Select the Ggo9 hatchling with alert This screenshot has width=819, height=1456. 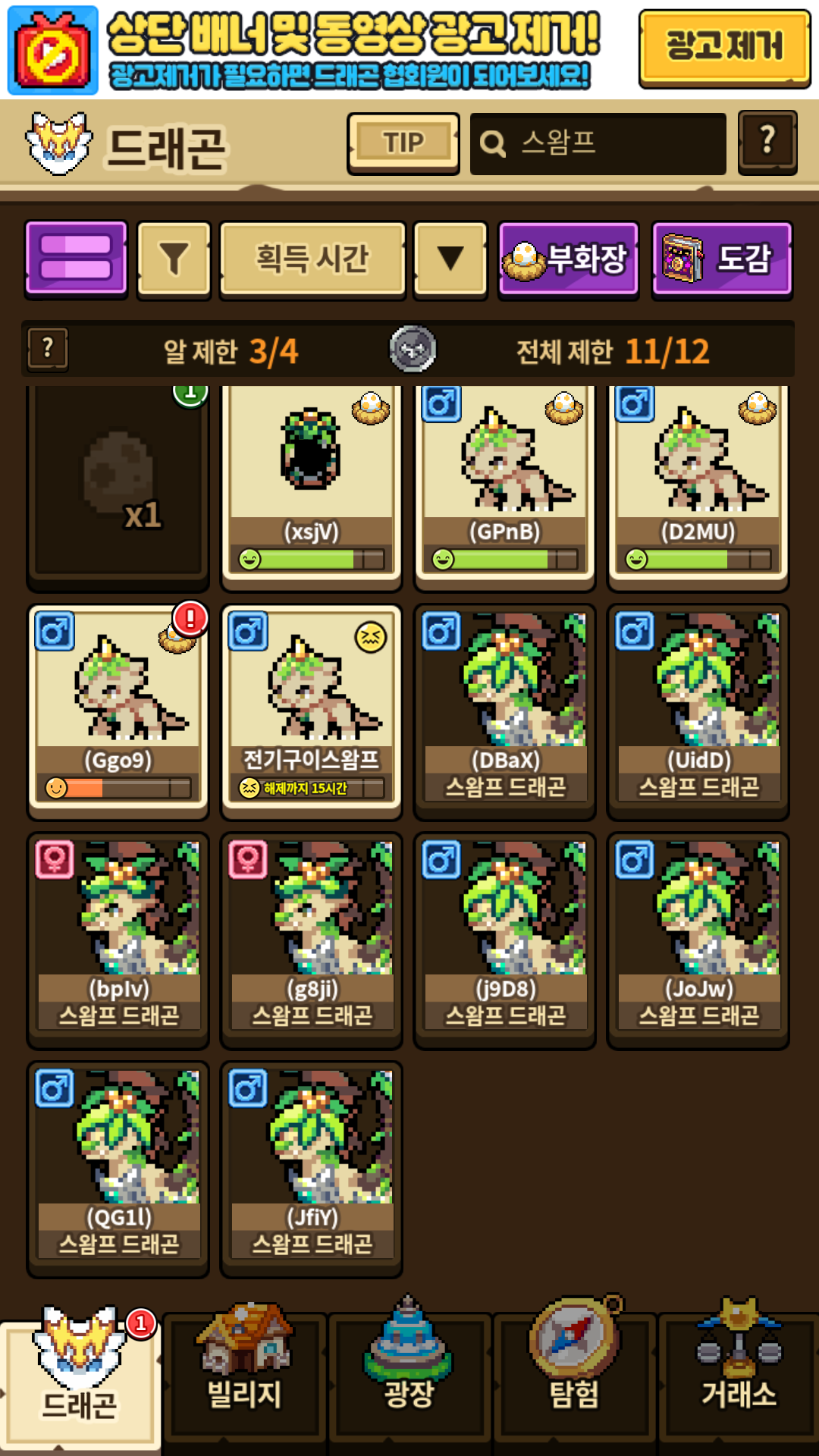[x=118, y=711]
